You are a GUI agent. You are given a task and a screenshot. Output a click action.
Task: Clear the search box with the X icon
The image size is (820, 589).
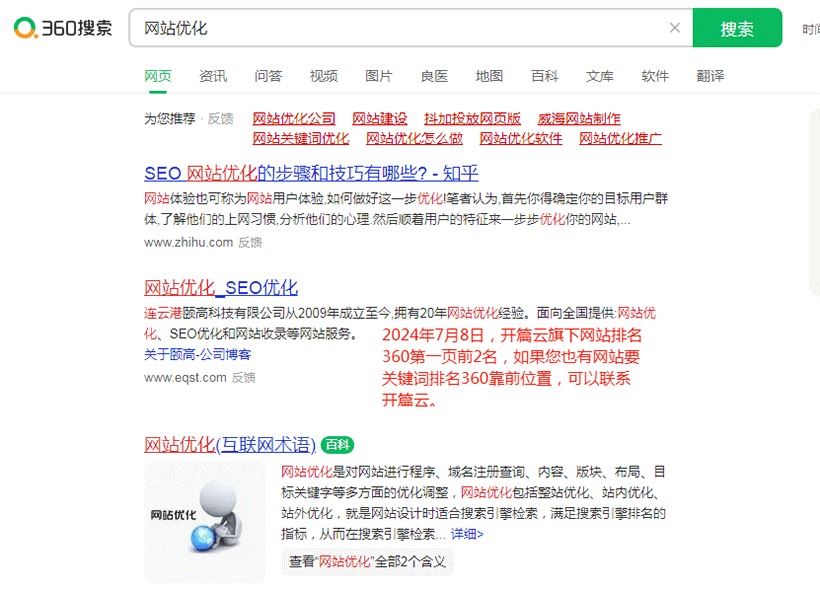point(675,28)
